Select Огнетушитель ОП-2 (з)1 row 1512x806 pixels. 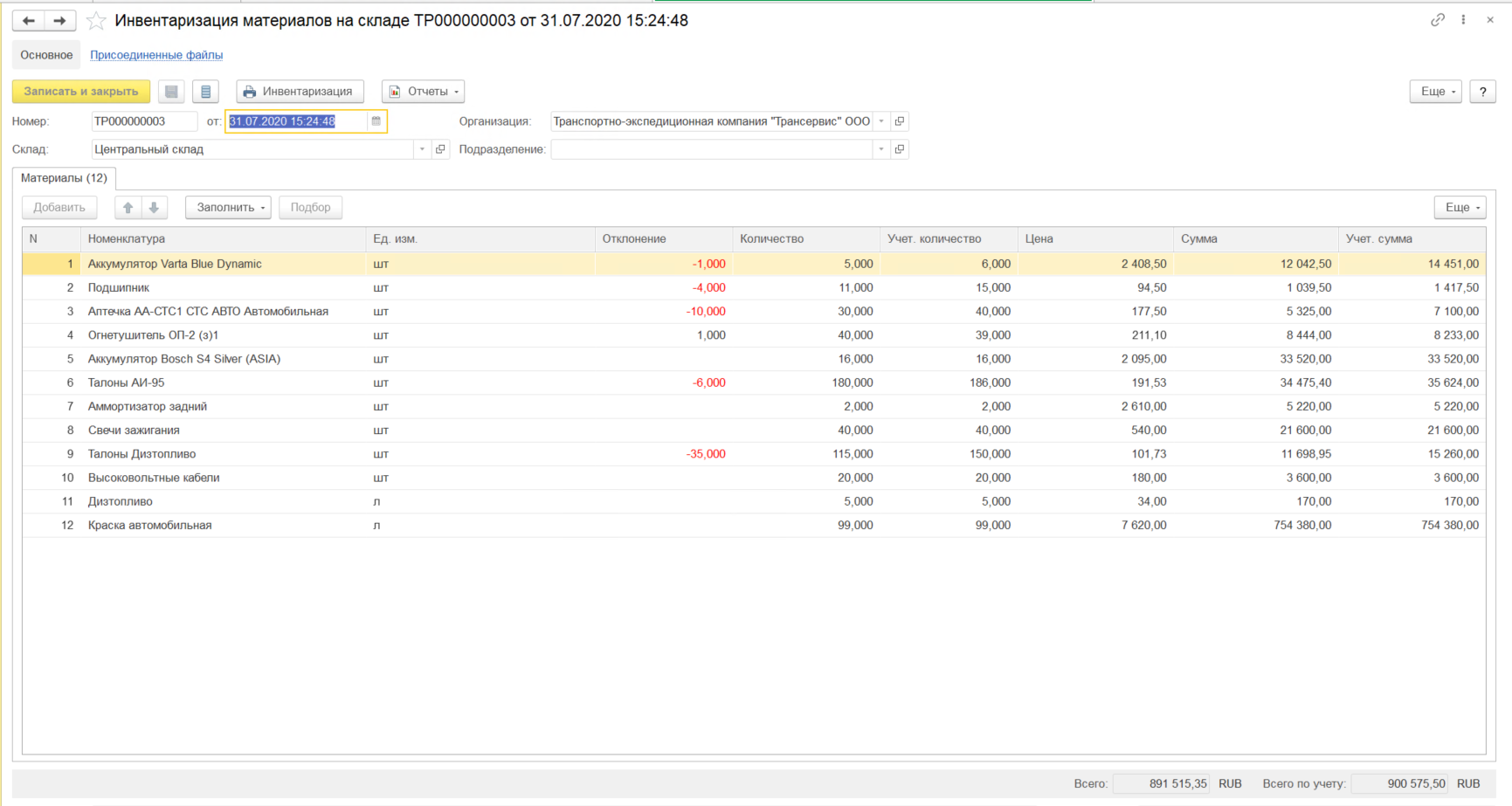coord(754,335)
